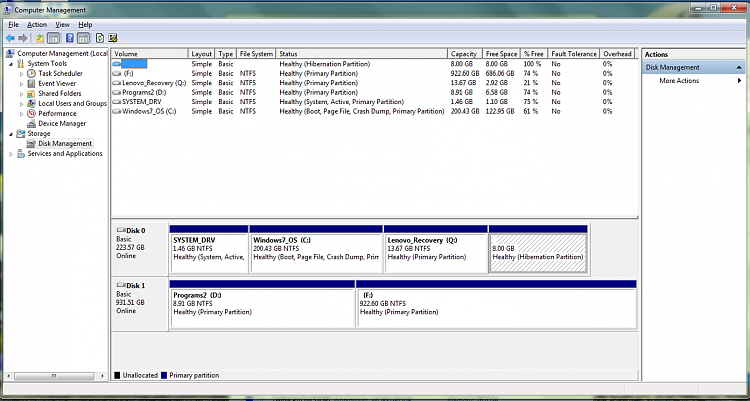Click the Disk 0 label box
The image size is (750, 401).
(140, 249)
